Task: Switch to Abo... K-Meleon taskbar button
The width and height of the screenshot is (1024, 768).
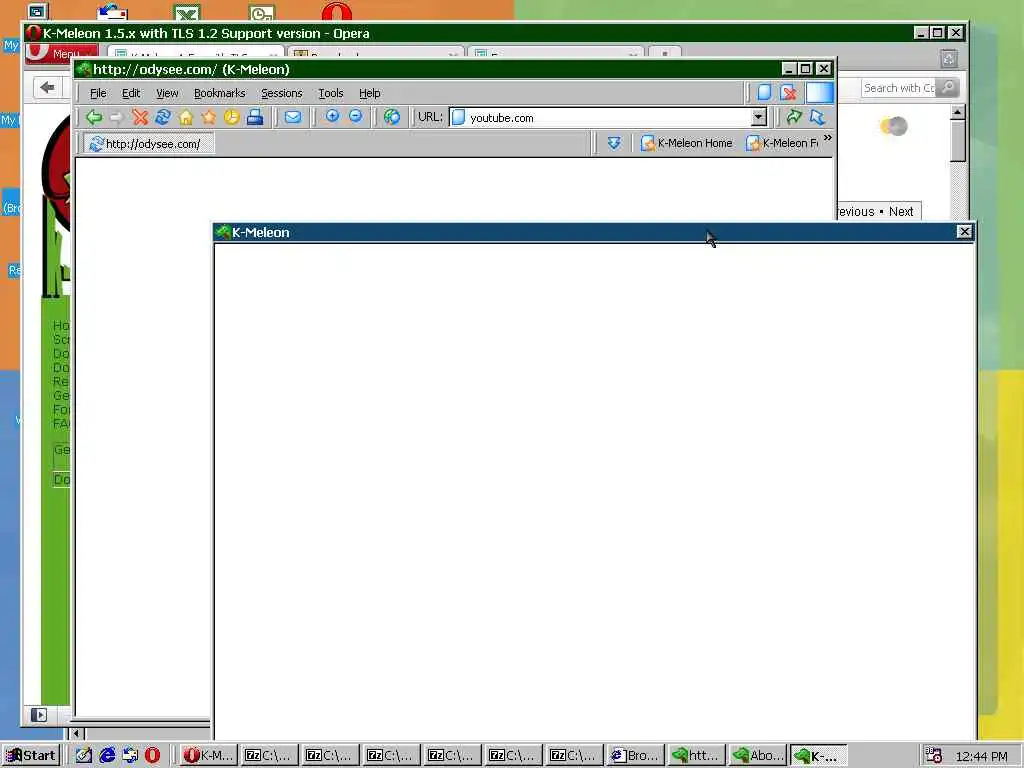Action: tap(758, 756)
